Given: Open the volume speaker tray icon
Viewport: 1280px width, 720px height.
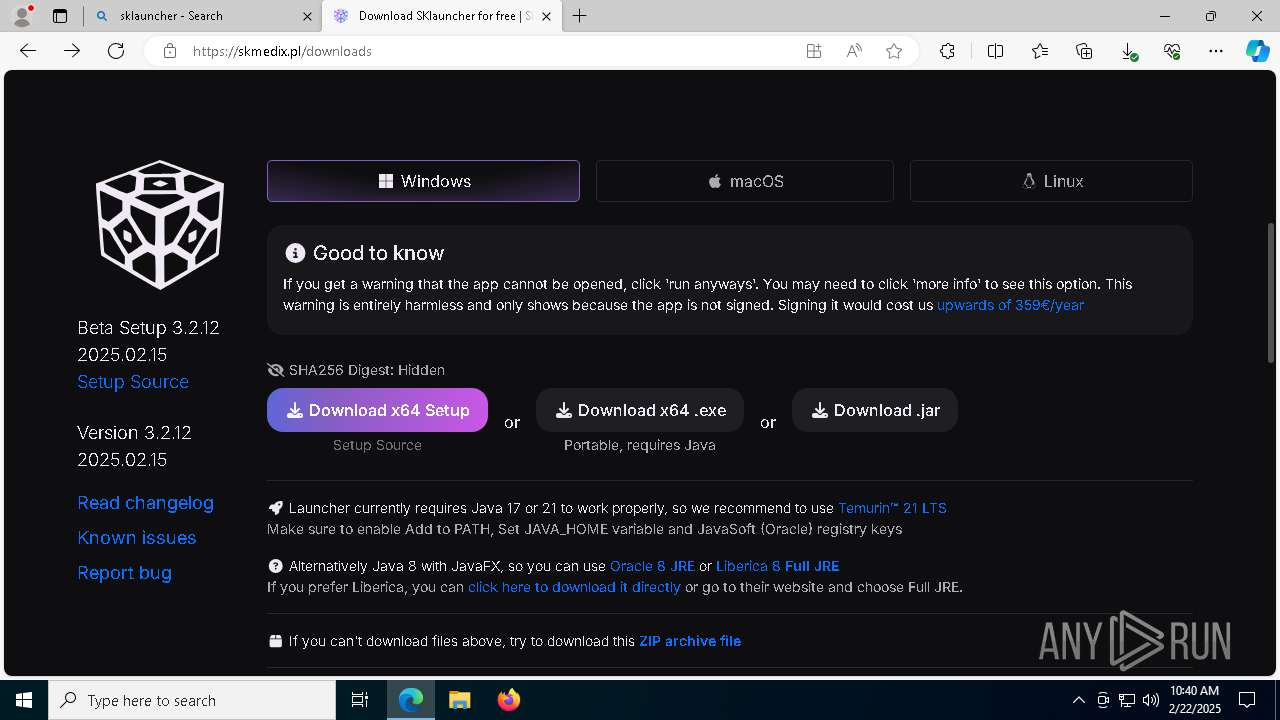Looking at the screenshot, I should (1150, 700).
